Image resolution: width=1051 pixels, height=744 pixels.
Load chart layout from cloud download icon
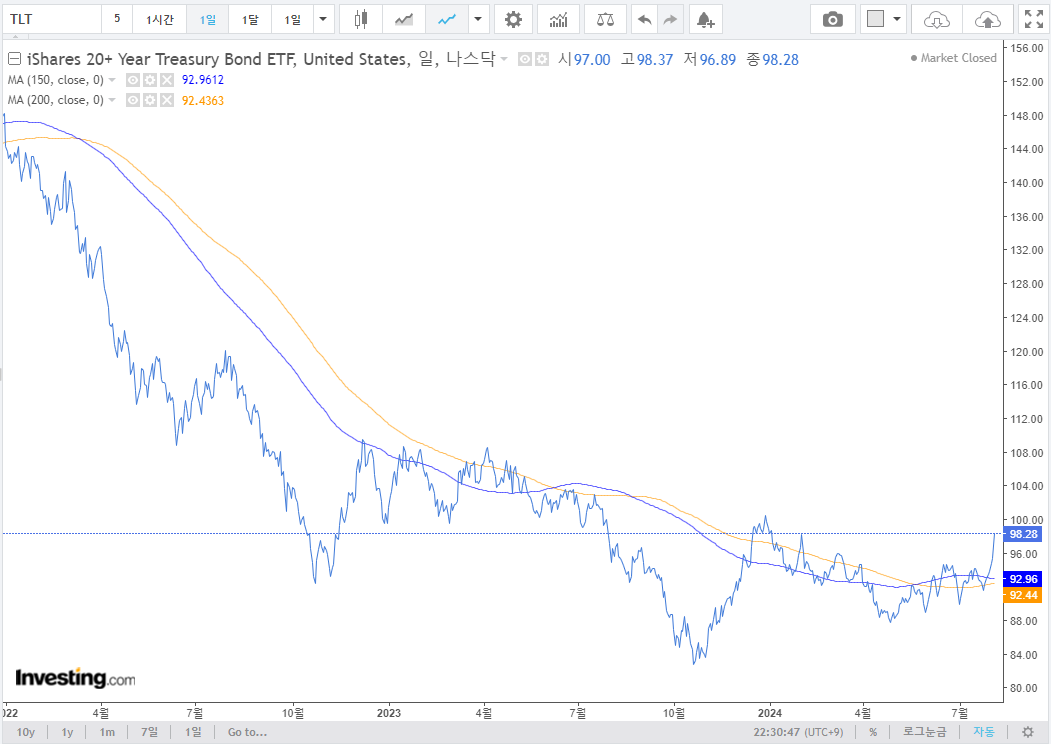(936, 19)
